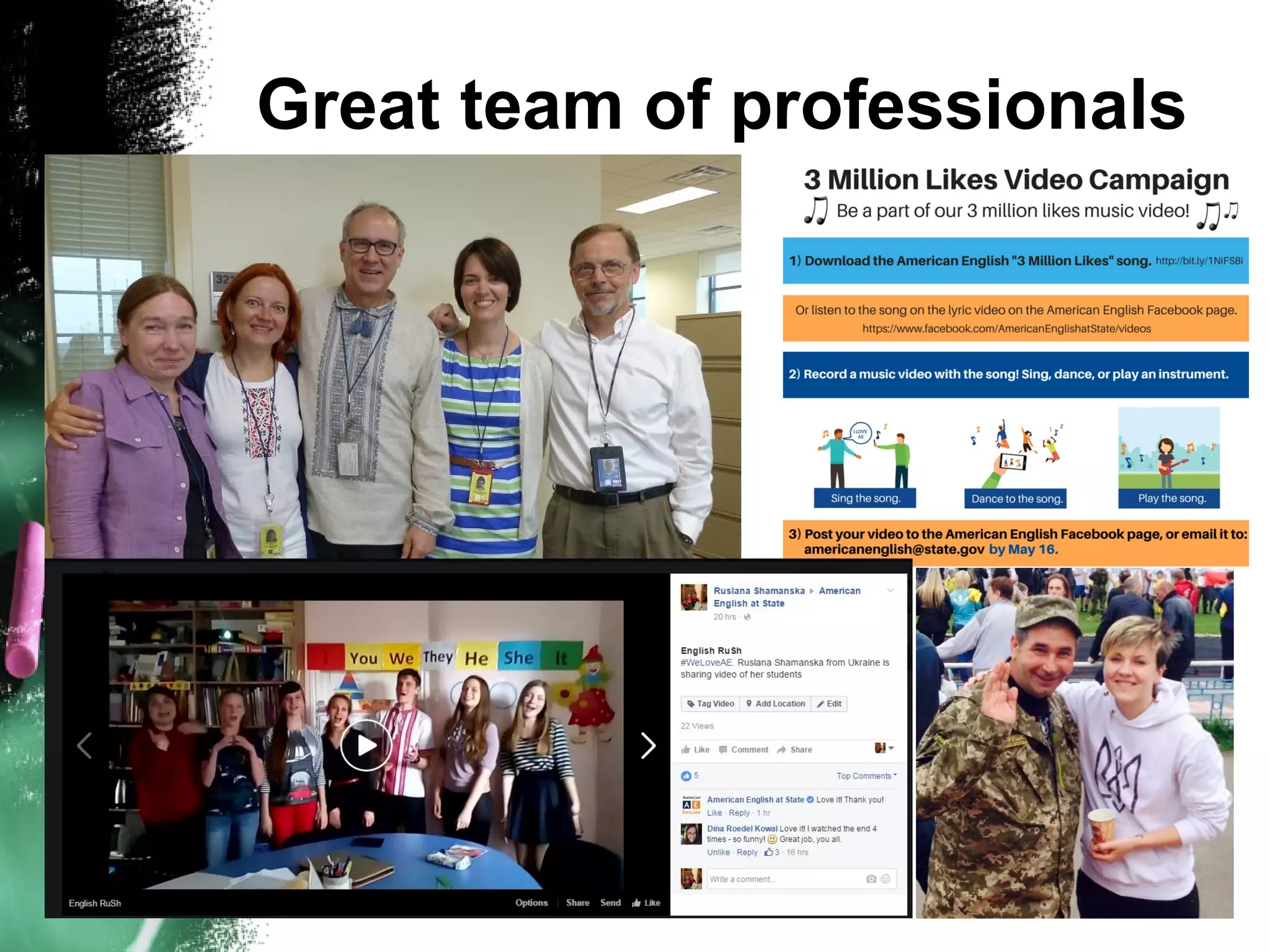Open the Top Comments sort dropdown

pos(866,775)
